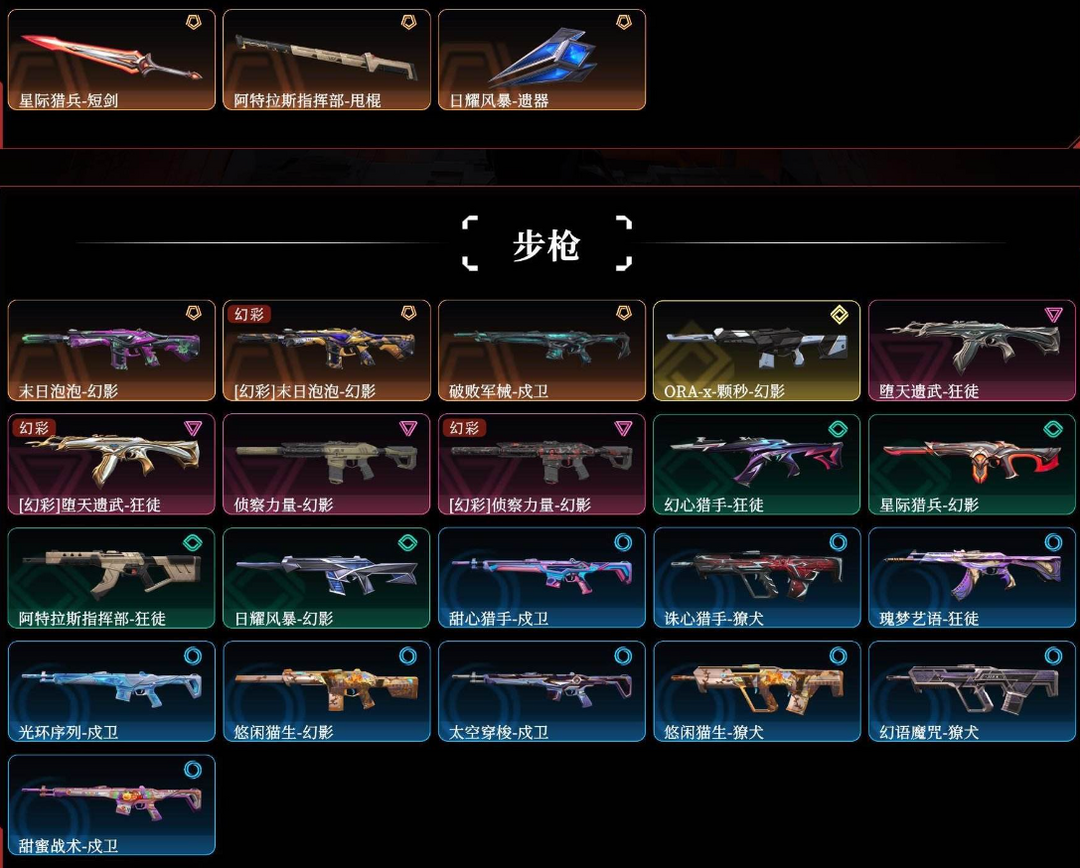
Task: Click the blue circle icon on 悠闲猫生-幻影
Action: point(408,656)
